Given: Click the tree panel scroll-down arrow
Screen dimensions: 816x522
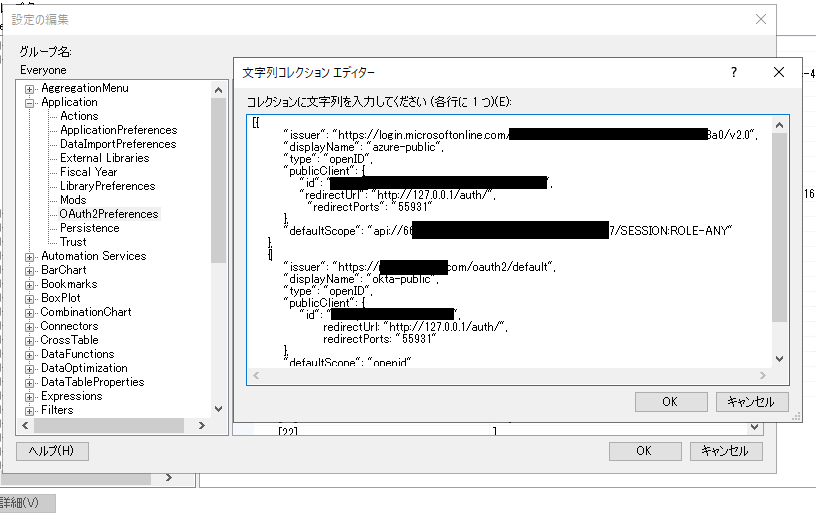Looking at the screenshot, I should 219,409.
